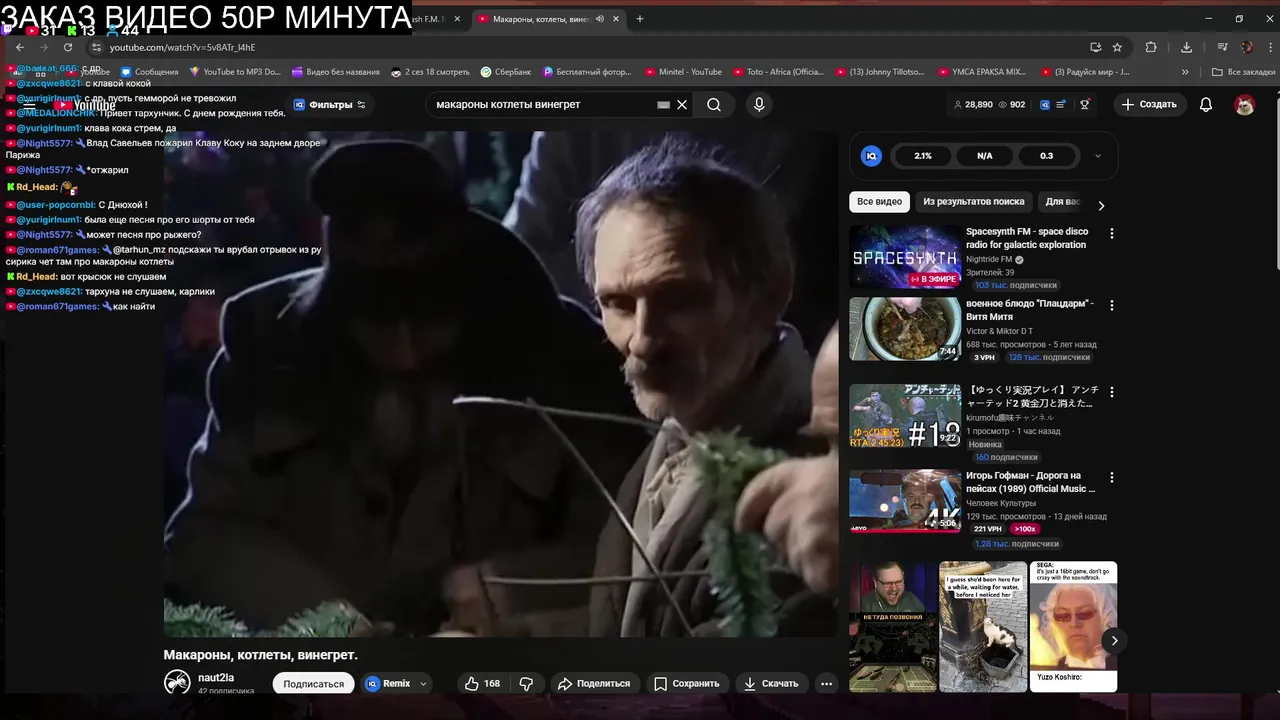1280x720 pixels.
Task: Open YouTube notifications bell
Action: pos(1206,104)
